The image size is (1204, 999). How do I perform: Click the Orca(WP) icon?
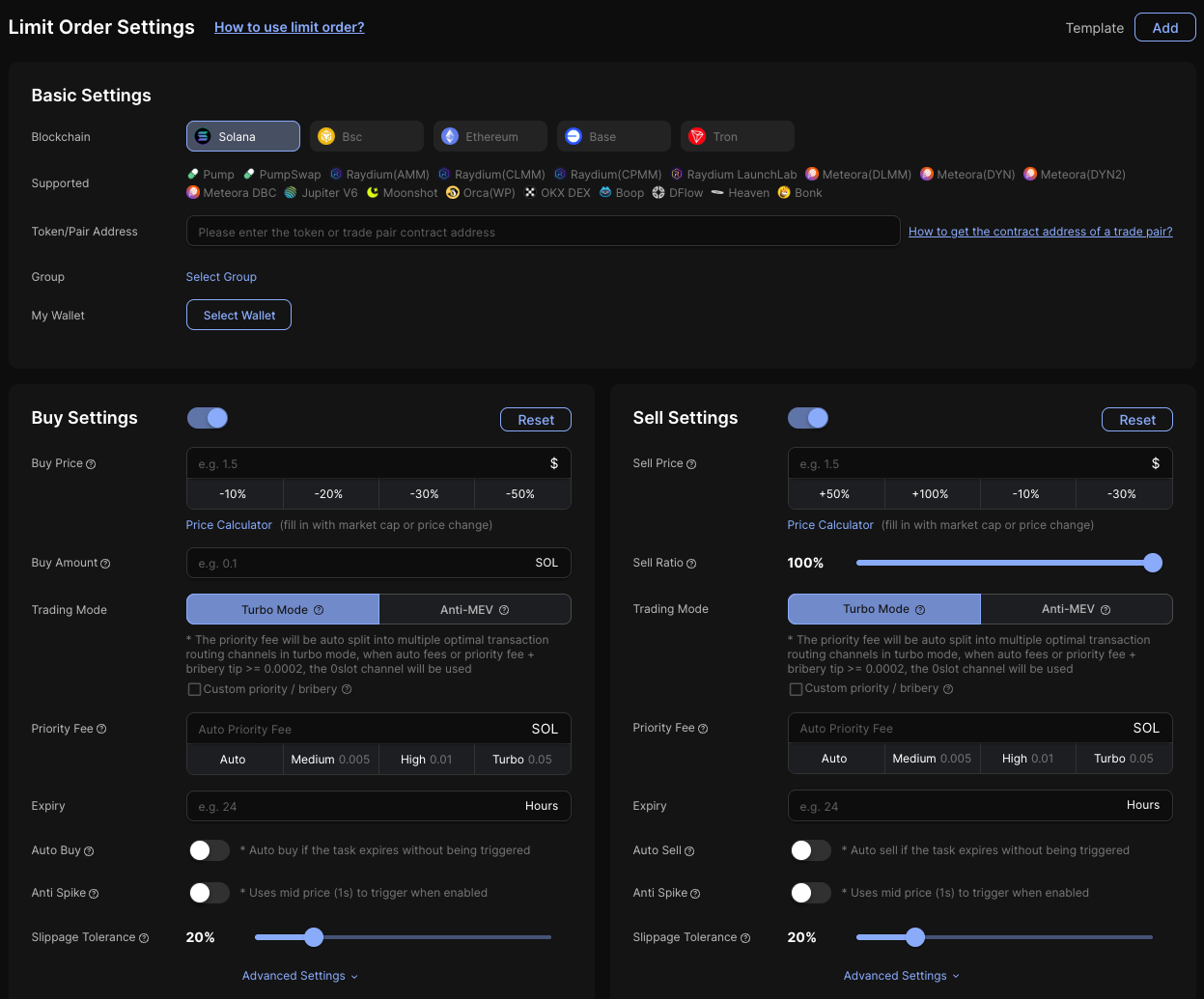(453, 193)
